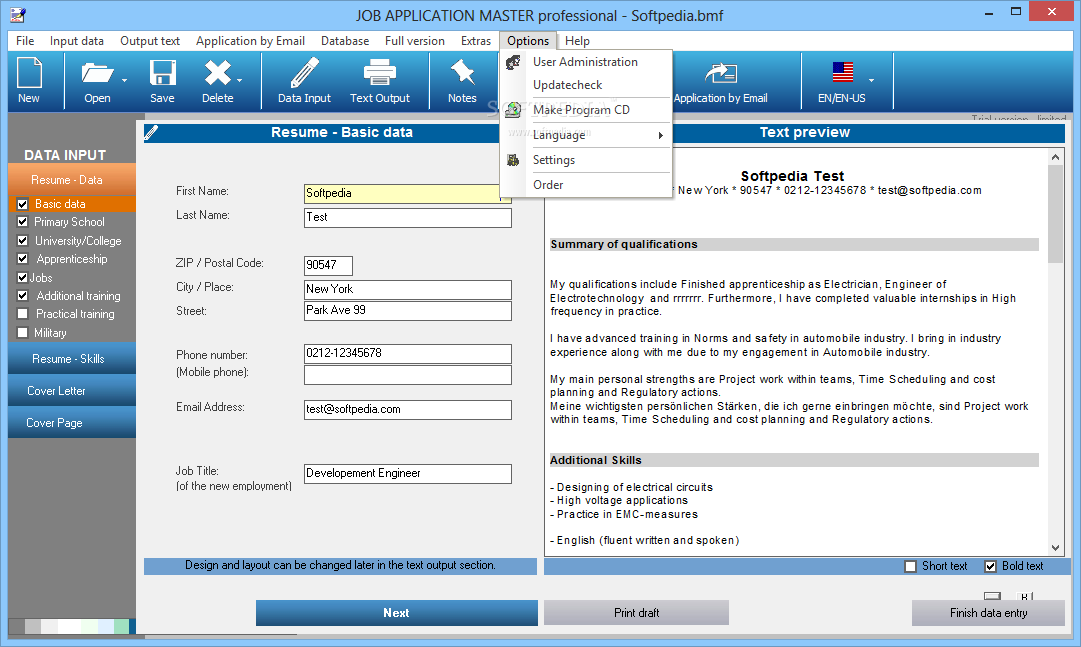Screen dimensions: 1081x647
Task: Click the Print draft button
Action: (x=636, y=613)
